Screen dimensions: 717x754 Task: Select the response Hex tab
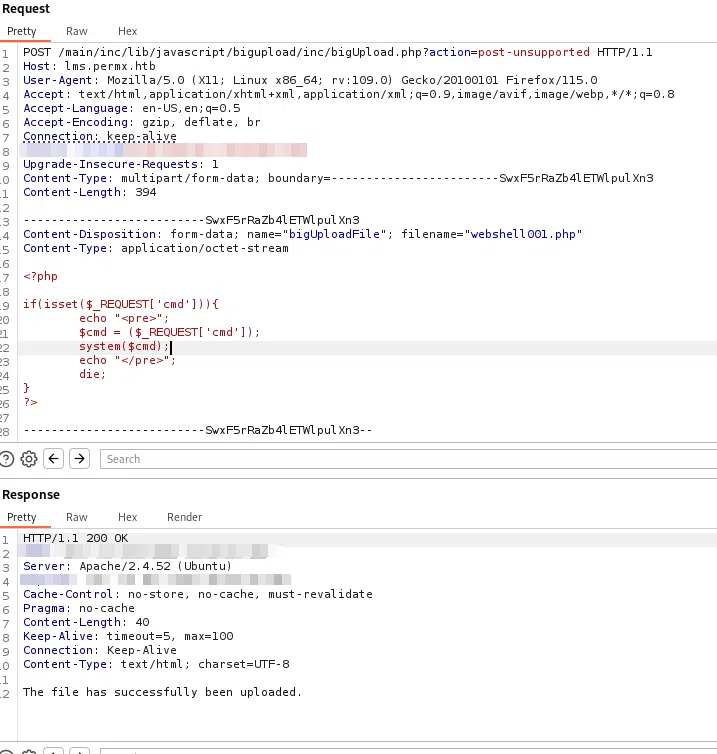tap(127, 517)
